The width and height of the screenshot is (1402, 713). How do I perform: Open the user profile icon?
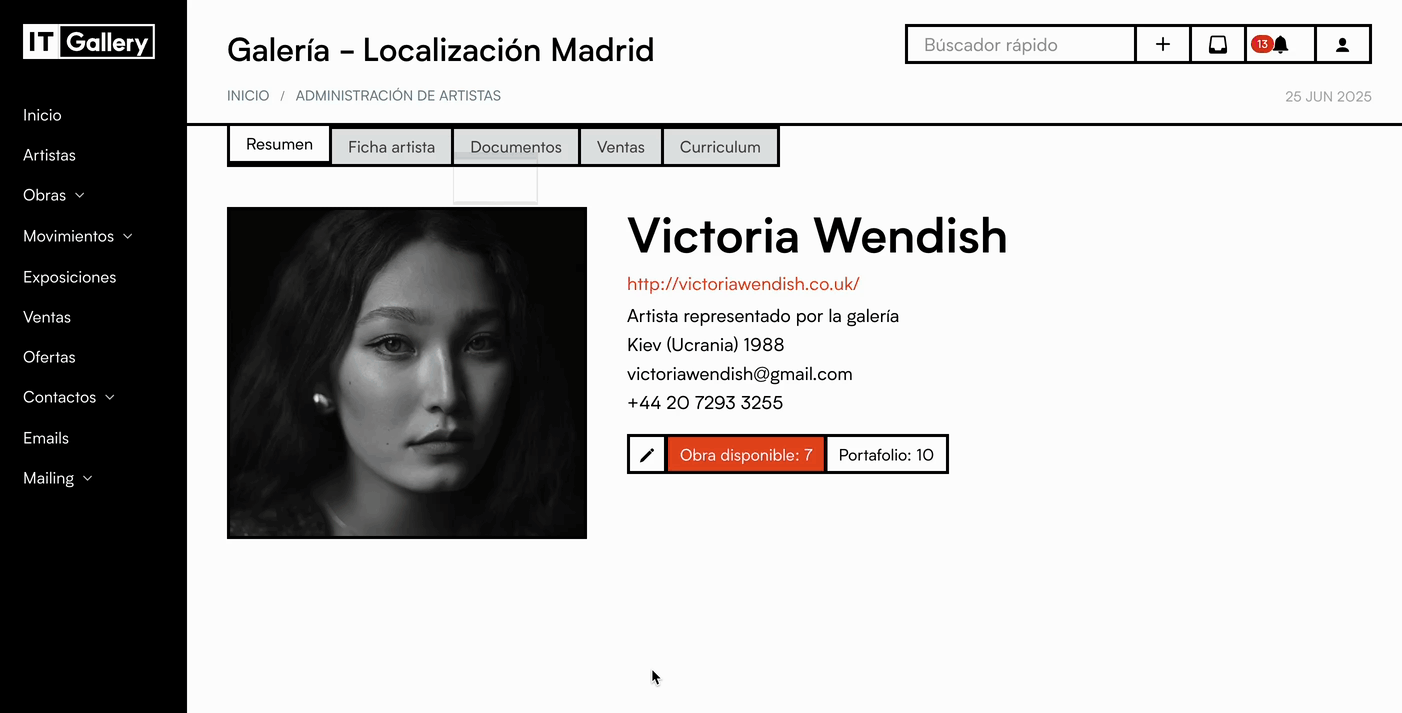[1343, 45]
